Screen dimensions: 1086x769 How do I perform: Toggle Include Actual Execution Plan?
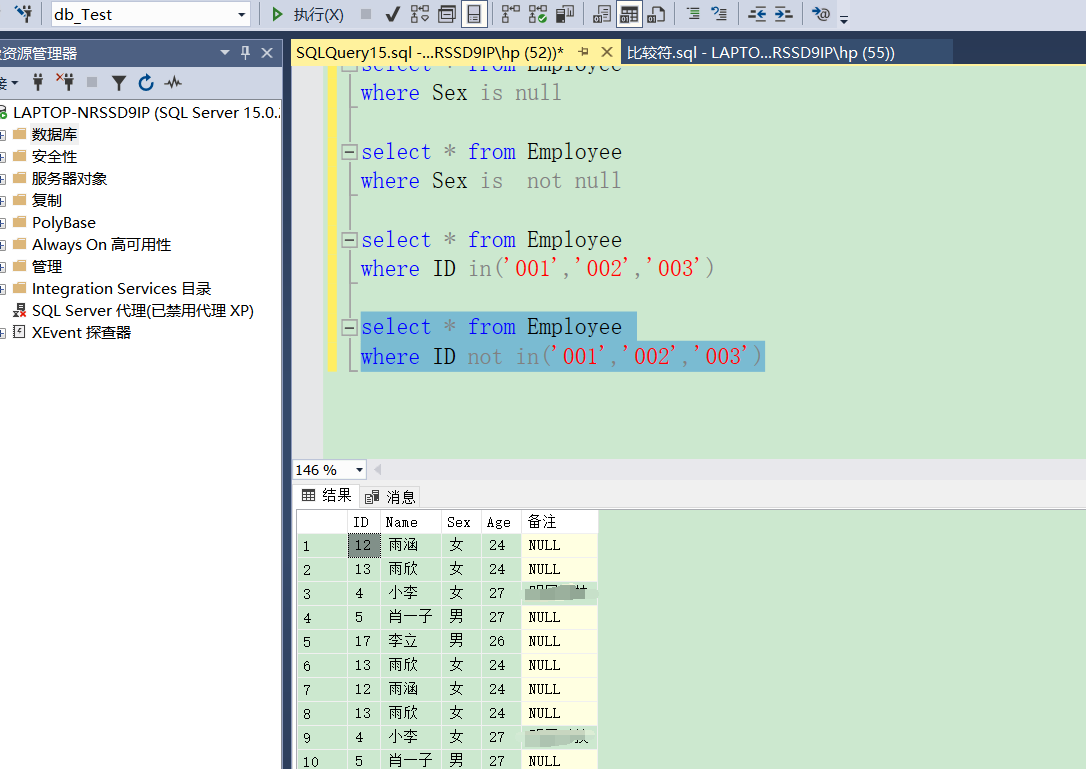click(511, 14)
